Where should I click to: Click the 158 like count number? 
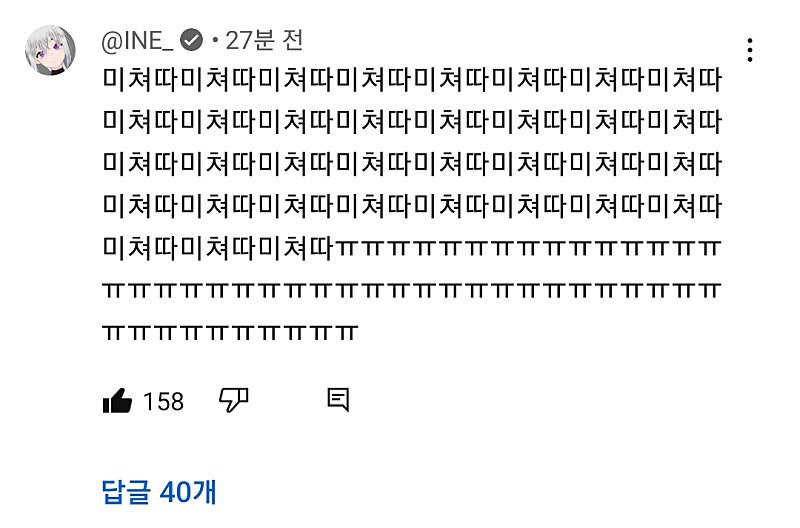[x=164, y=402]
